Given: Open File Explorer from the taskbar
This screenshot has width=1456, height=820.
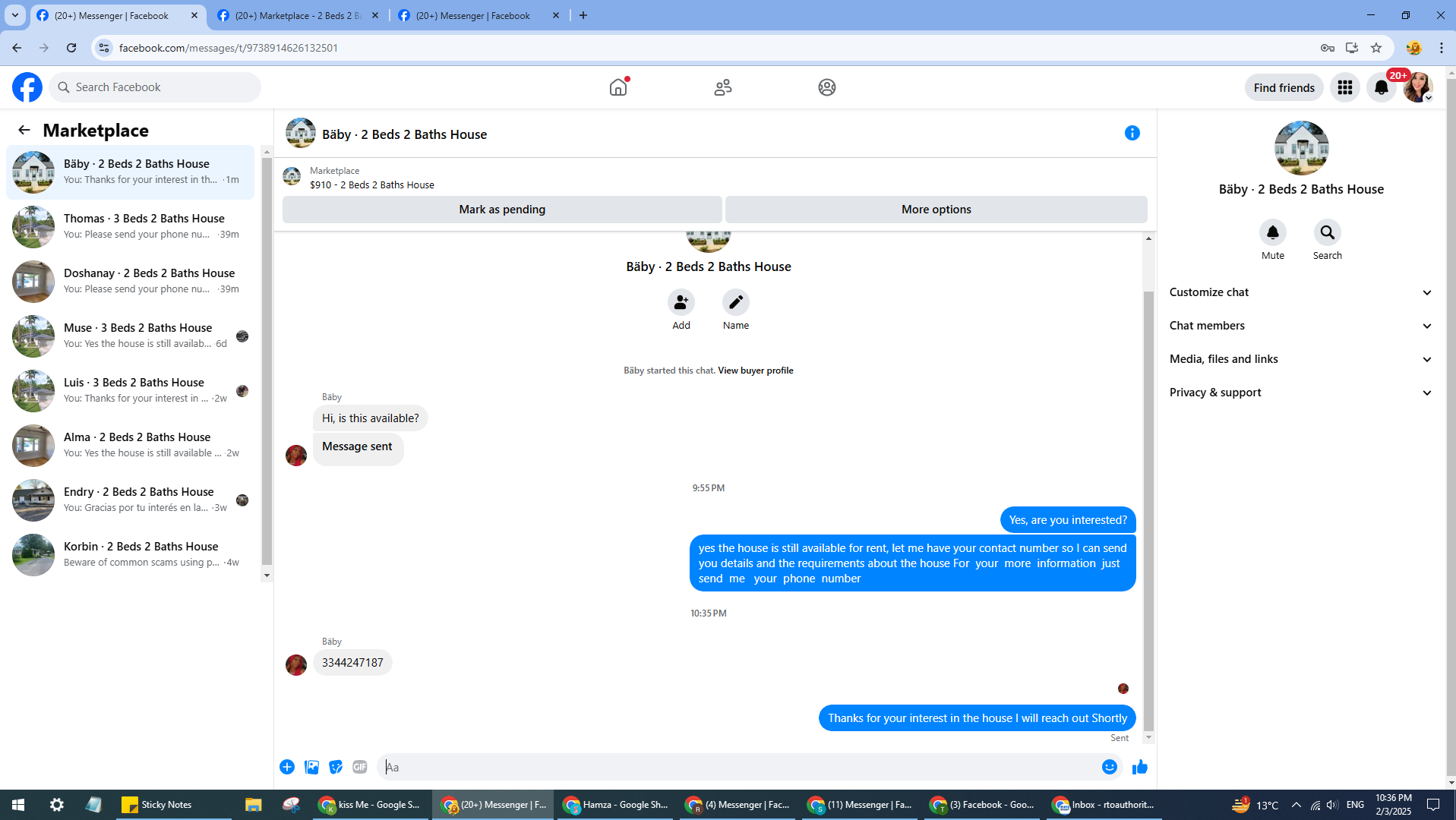Looking at the screenshot, I should 253,805.
